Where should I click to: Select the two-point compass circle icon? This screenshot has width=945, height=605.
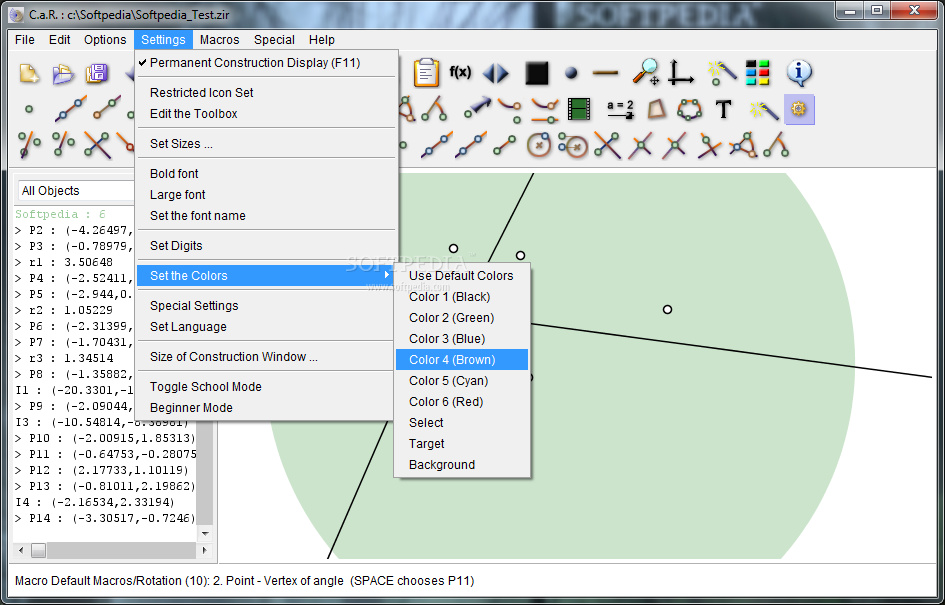pyautogui.click(x=573, y=146)
